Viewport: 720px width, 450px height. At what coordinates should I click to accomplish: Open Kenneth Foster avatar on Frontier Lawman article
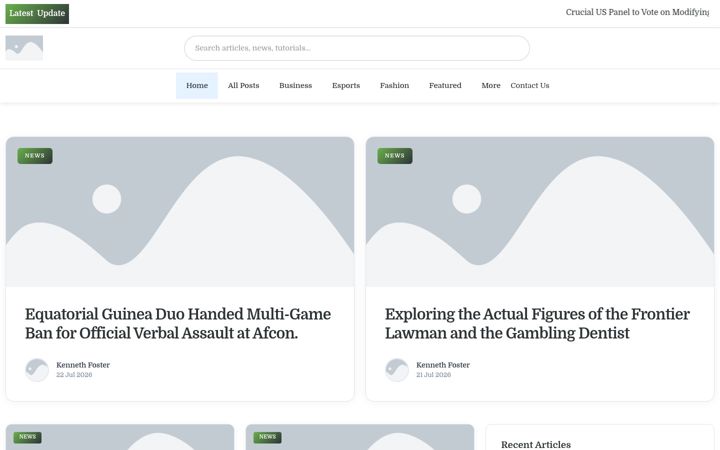click(397, 370)
